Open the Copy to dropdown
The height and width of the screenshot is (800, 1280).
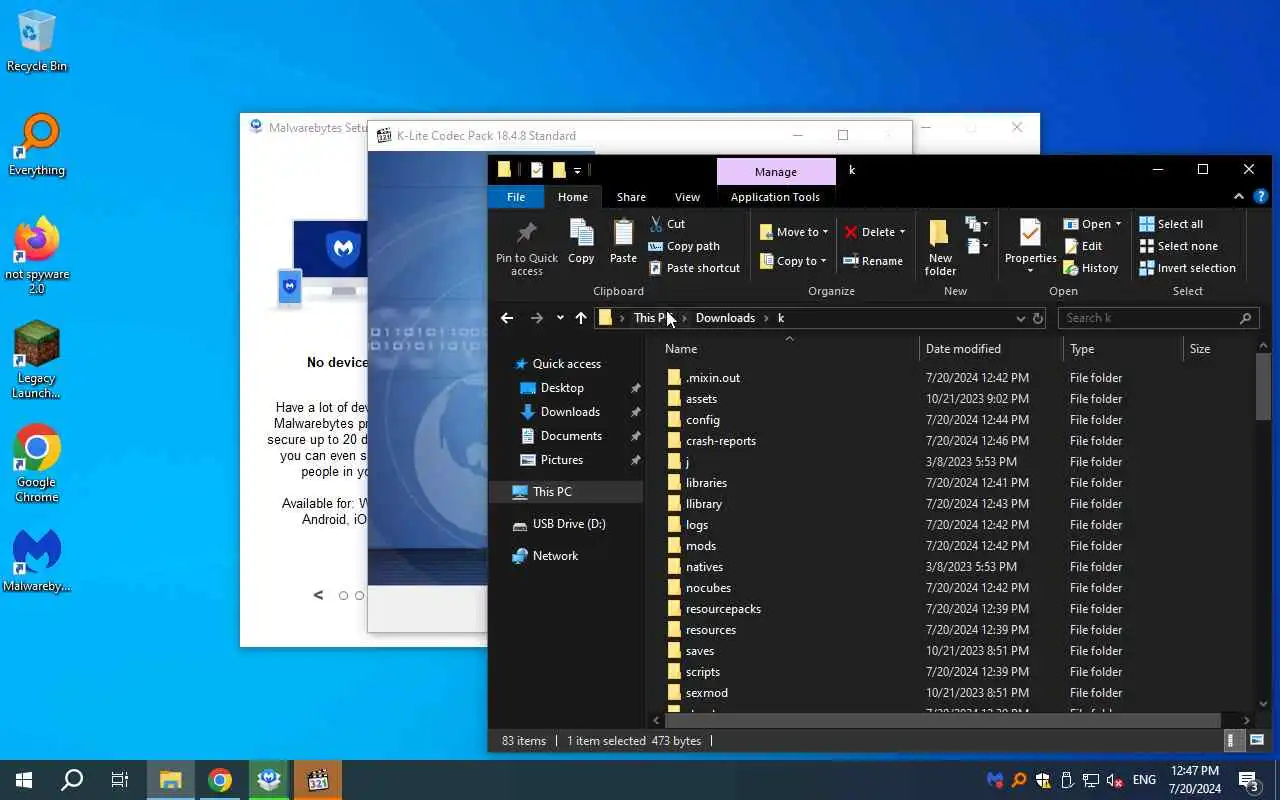[793, 261]
